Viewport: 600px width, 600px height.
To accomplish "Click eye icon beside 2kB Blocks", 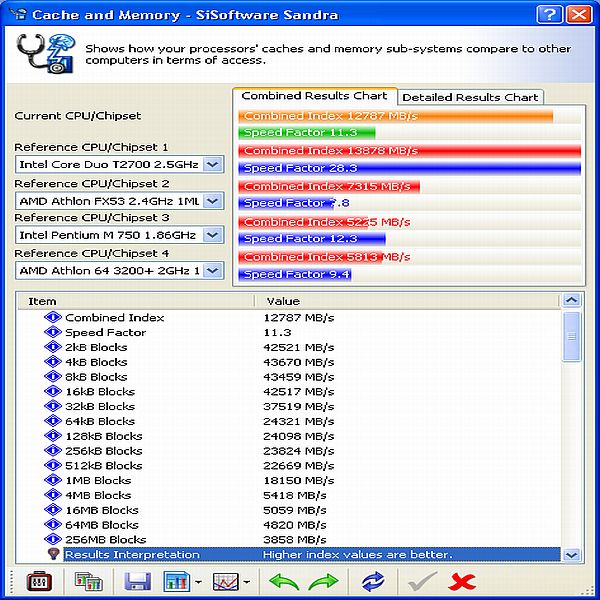I will 53,347.
